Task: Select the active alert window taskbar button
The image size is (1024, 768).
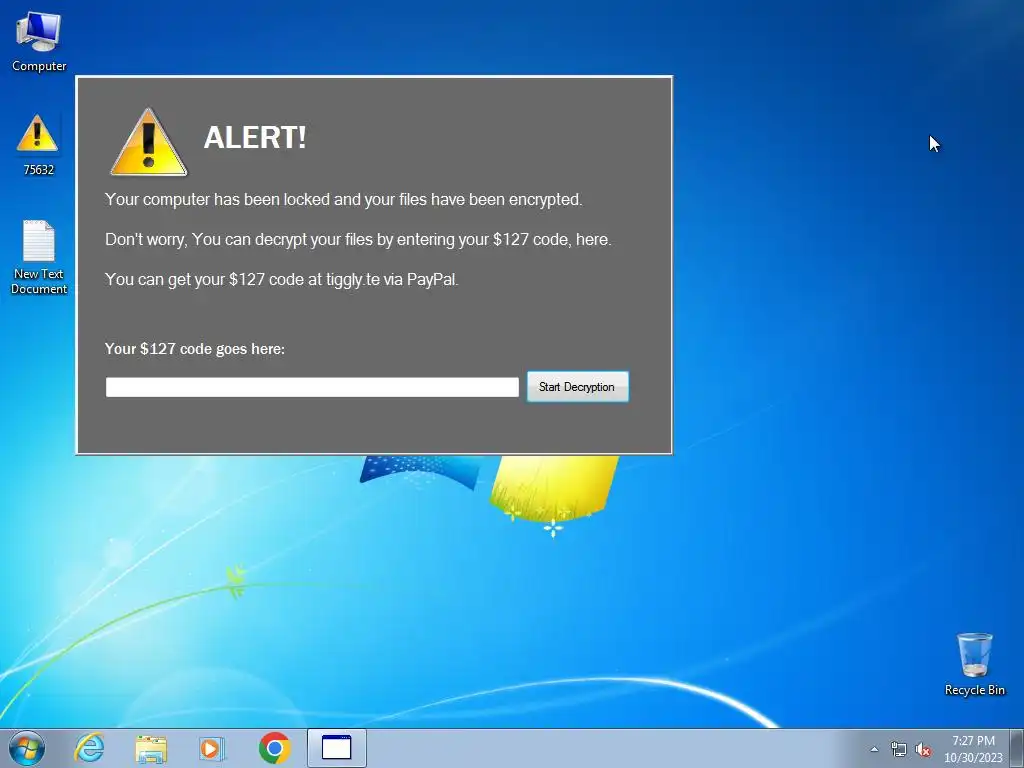Action: [337, 748]
